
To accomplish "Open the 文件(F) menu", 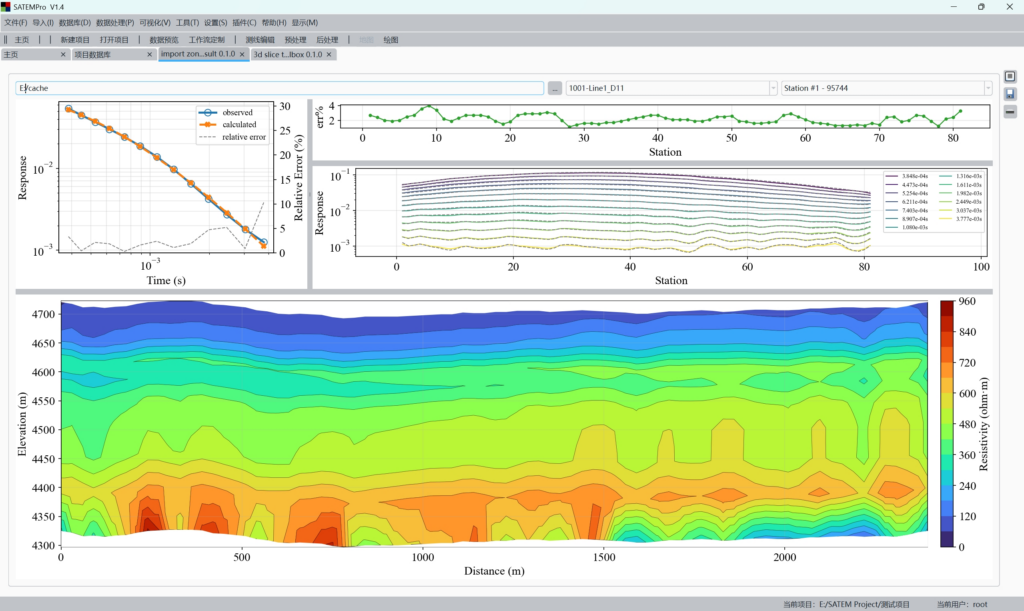I will pyautogui.click(x=16, y=22).
